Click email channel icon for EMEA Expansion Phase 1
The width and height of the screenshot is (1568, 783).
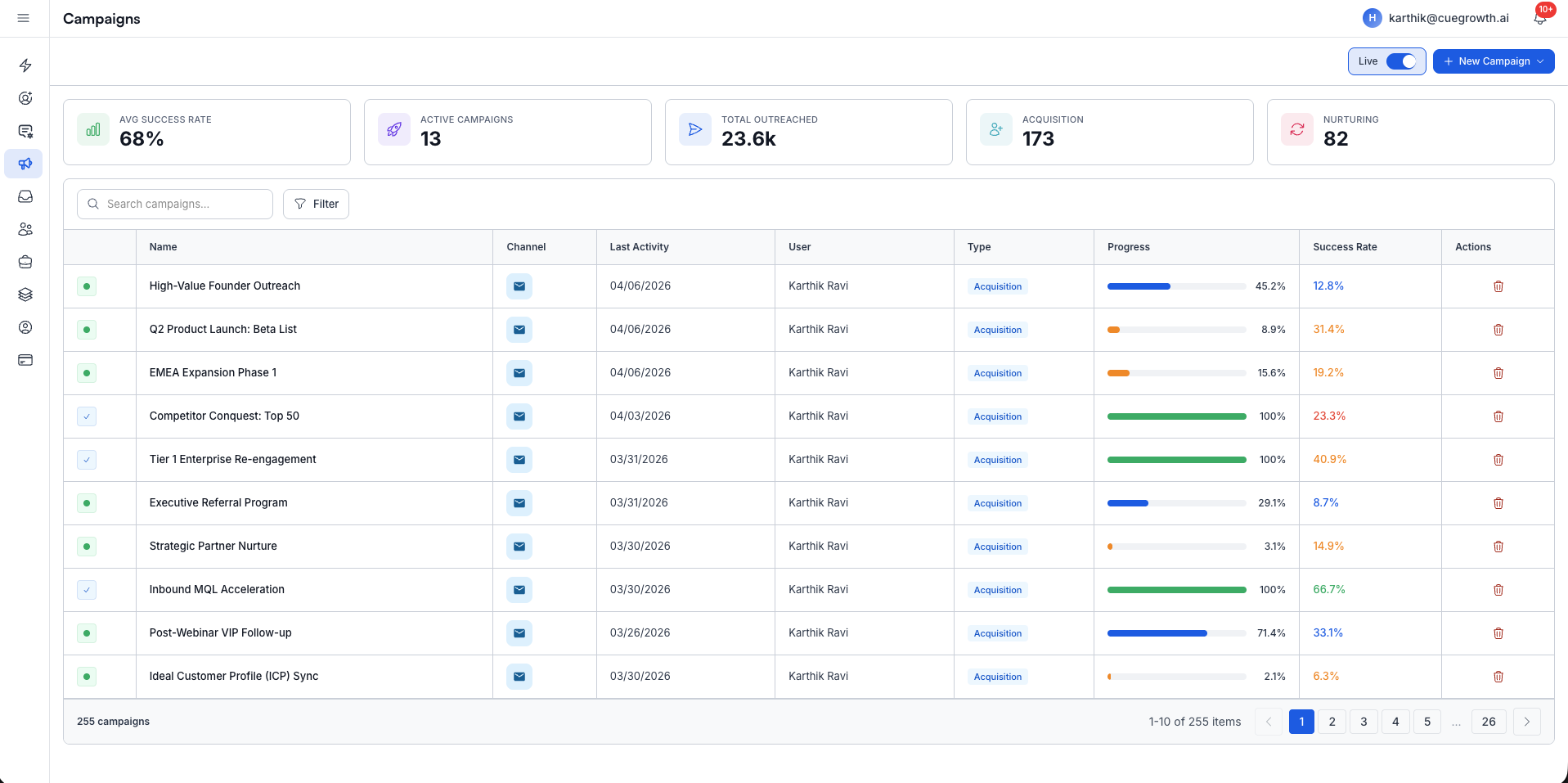click(x=519, y=373)
